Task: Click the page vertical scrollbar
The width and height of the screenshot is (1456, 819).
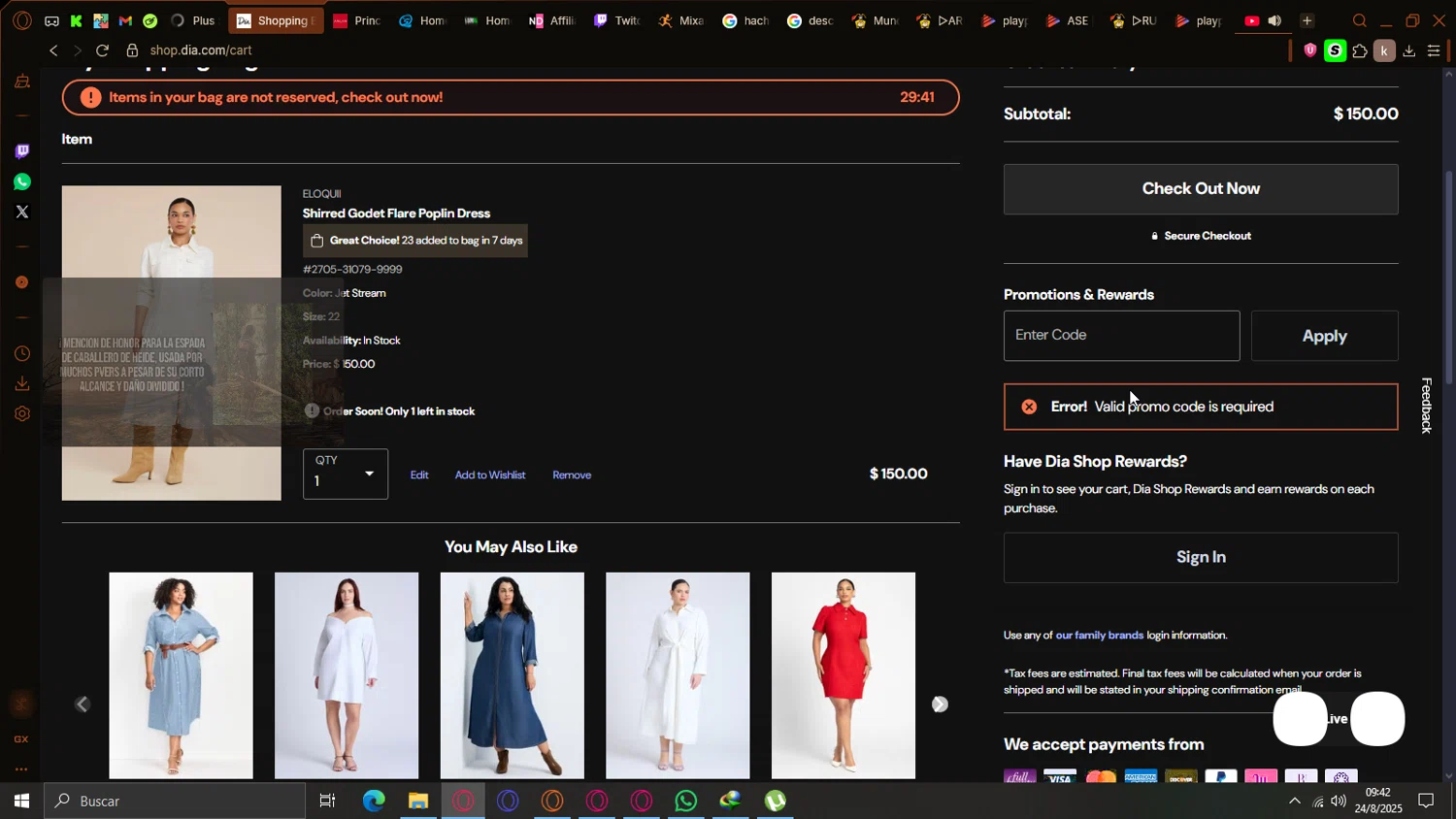Action: (1449, 278)
